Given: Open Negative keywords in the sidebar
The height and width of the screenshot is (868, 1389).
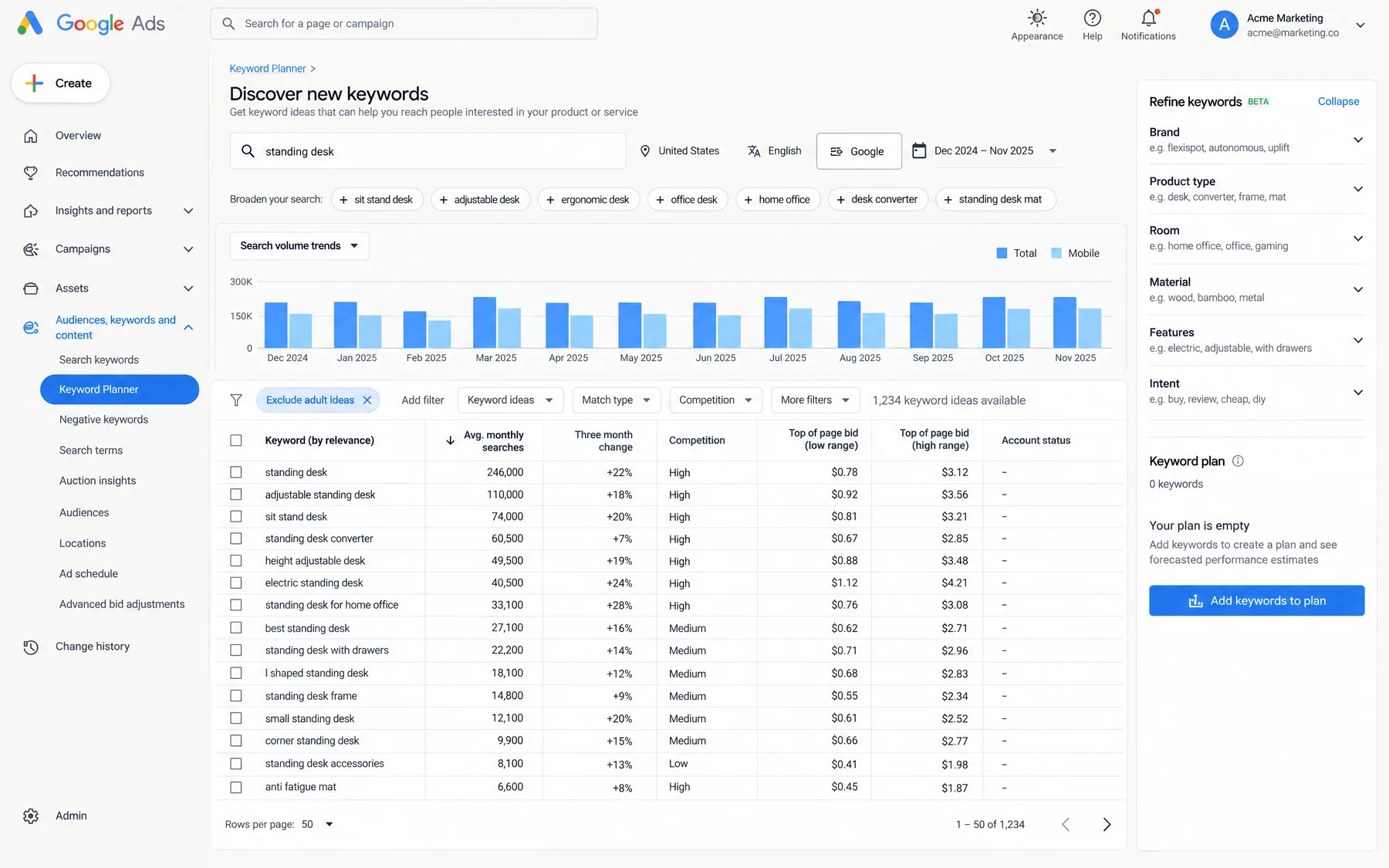Looking at the screenshot, I should click(103, 420).
